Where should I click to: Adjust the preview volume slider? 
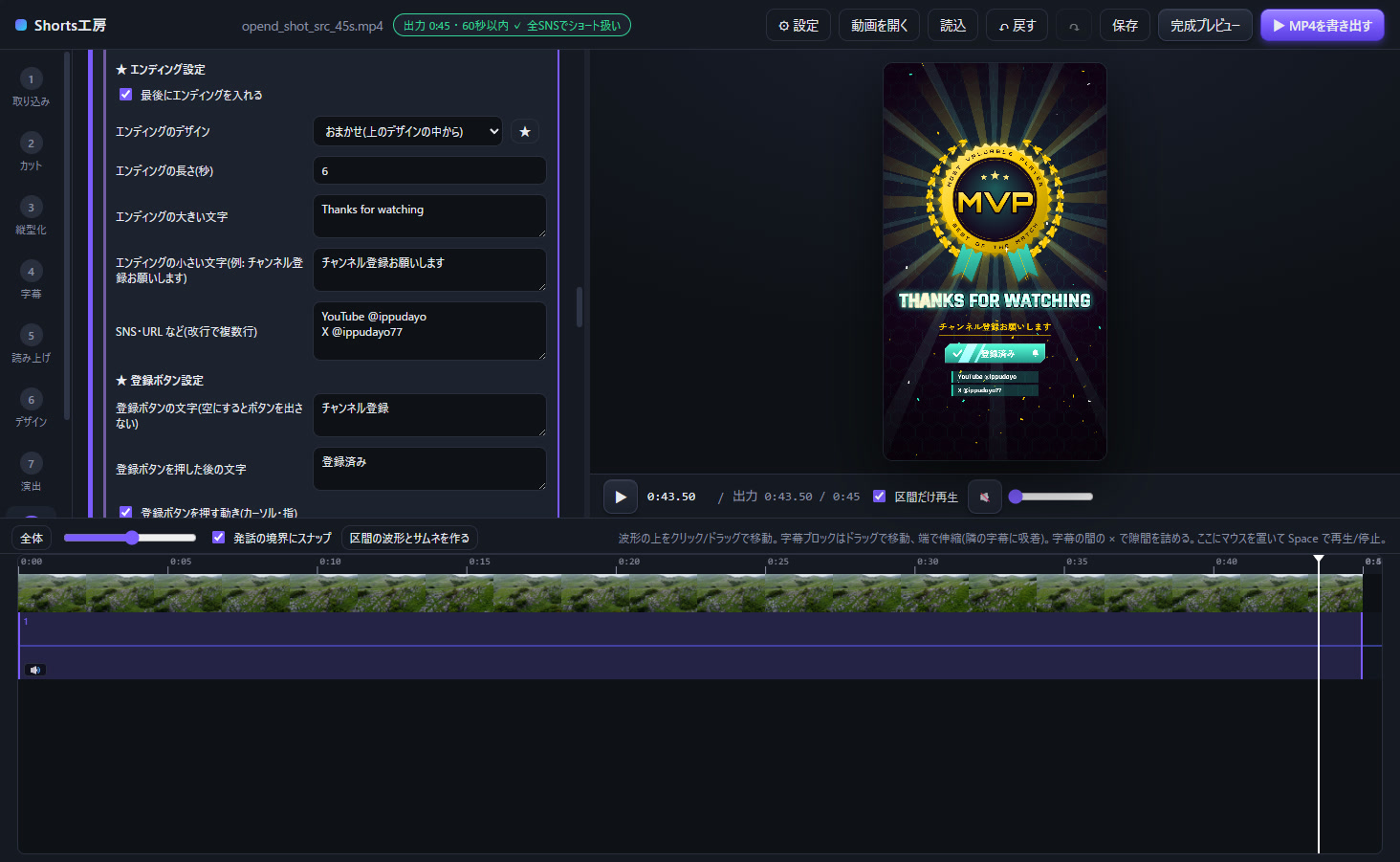tap(1050, 497)
